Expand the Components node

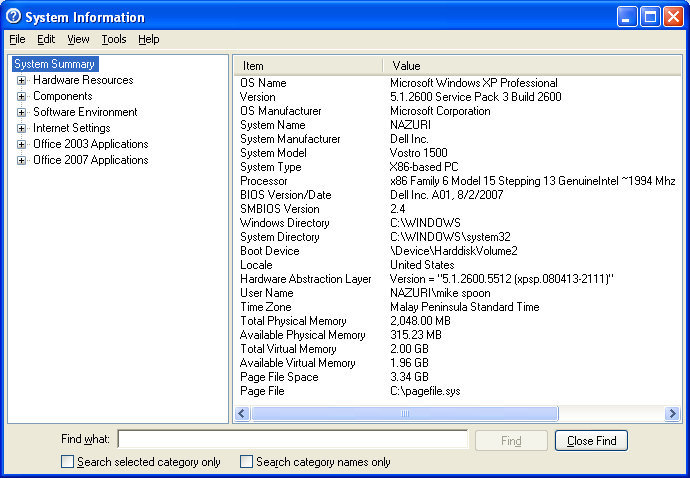pyautogui.click(x=21, y=96)
